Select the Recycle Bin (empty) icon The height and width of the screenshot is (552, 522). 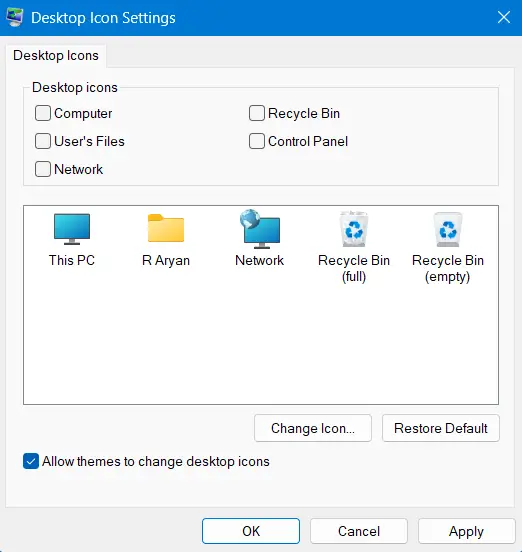[x=448, y=230]
